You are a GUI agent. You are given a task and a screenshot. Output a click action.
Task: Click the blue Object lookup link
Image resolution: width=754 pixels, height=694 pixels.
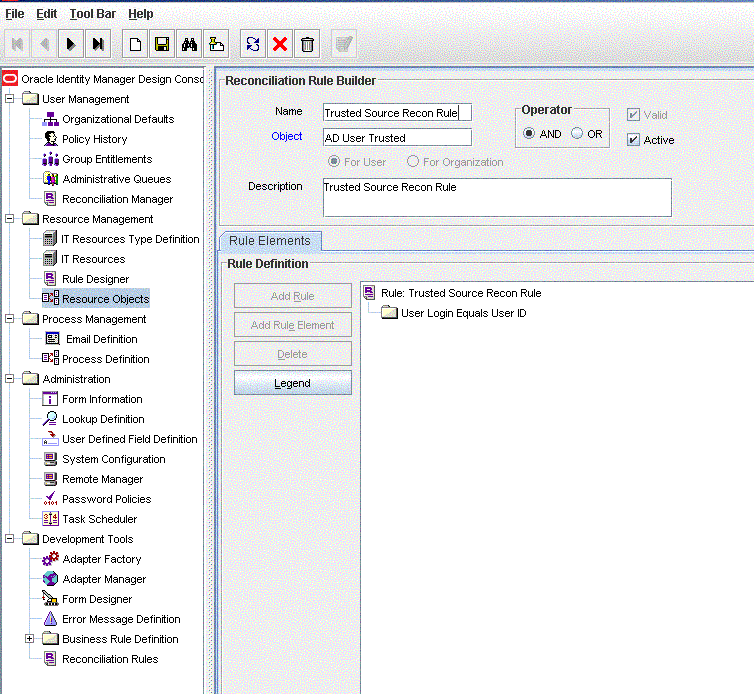[x=287, y=136]
